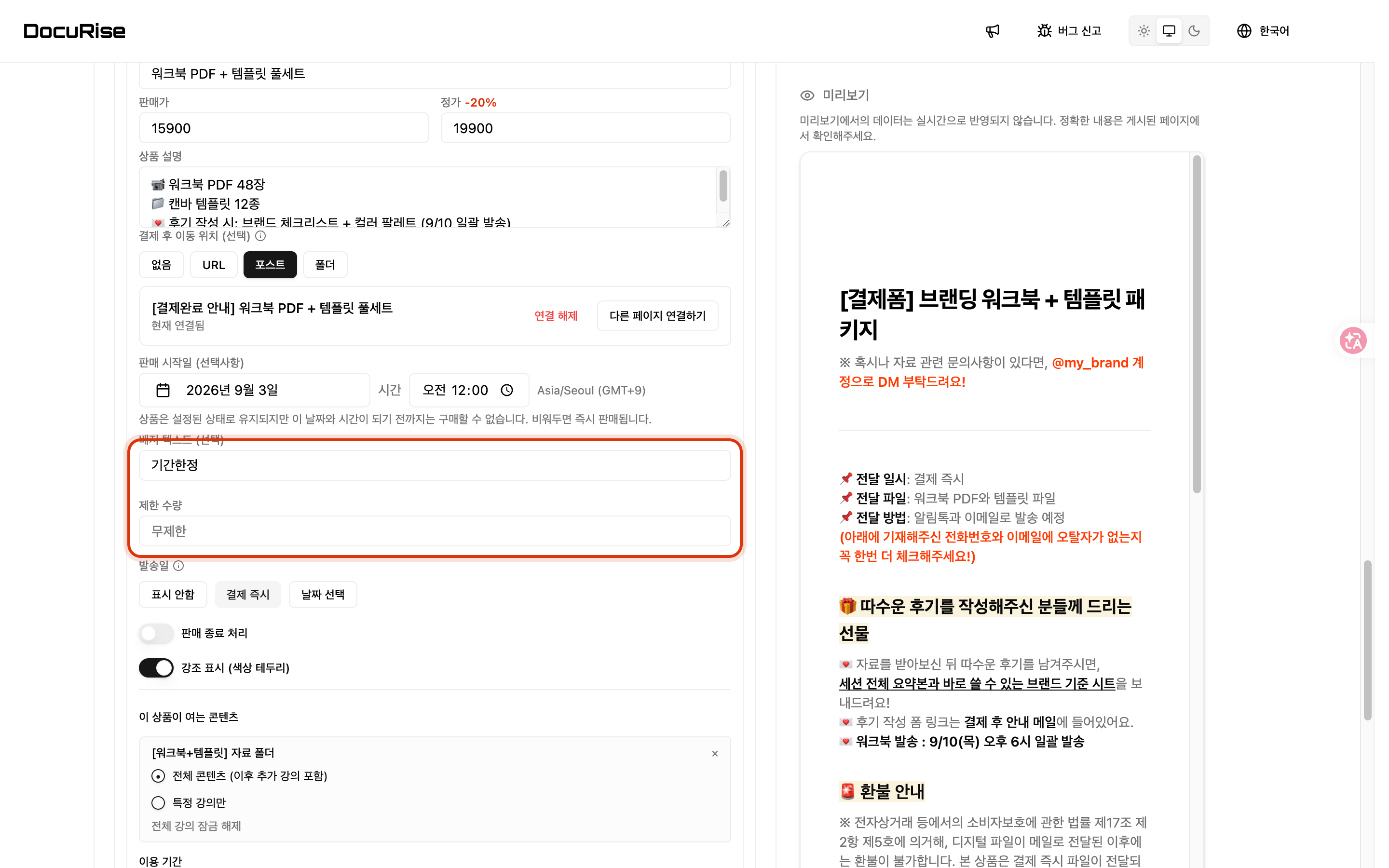
Task: Remove the [워크북+템플릿] 자료 폴더 with X
Action: click(x=715, y=754)
